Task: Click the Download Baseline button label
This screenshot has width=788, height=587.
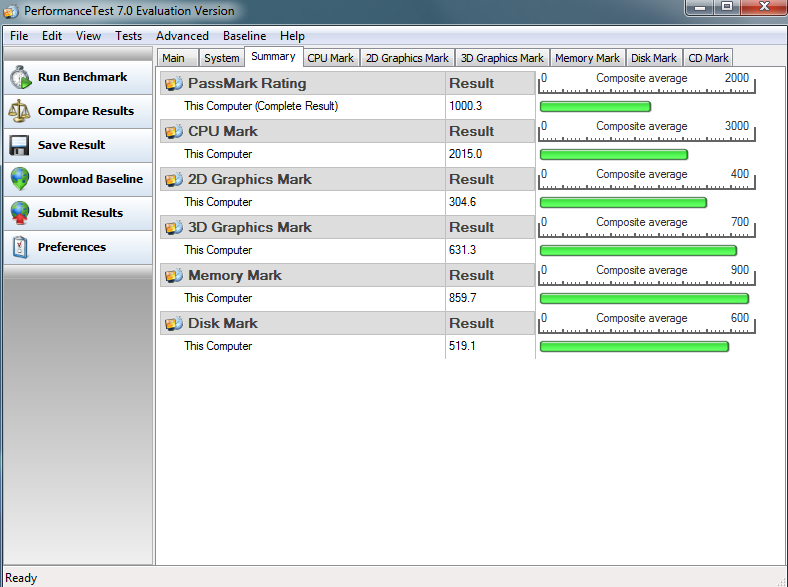Action: [90, 179]
